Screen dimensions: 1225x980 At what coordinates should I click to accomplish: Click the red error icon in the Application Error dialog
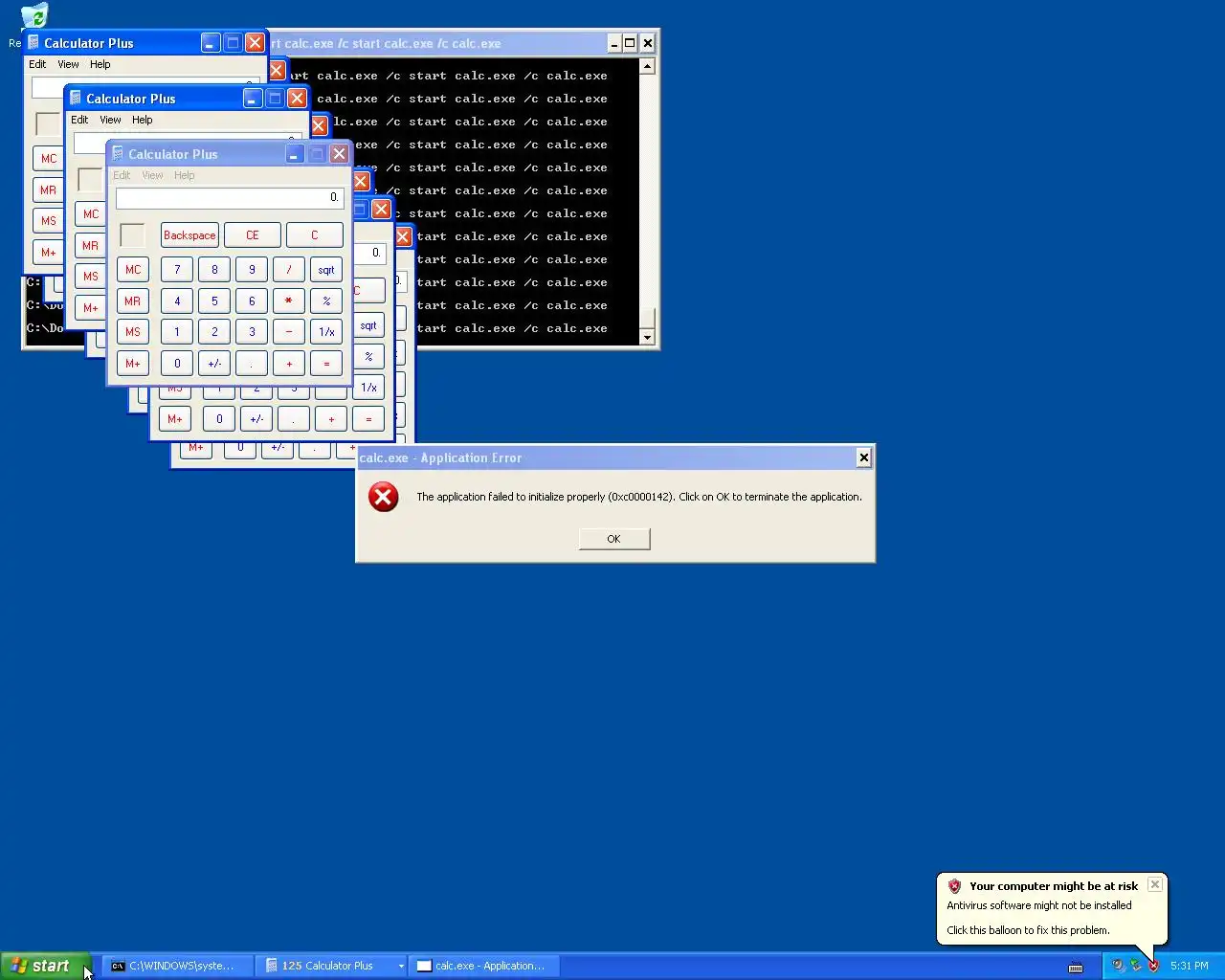[x=384, y=497]
